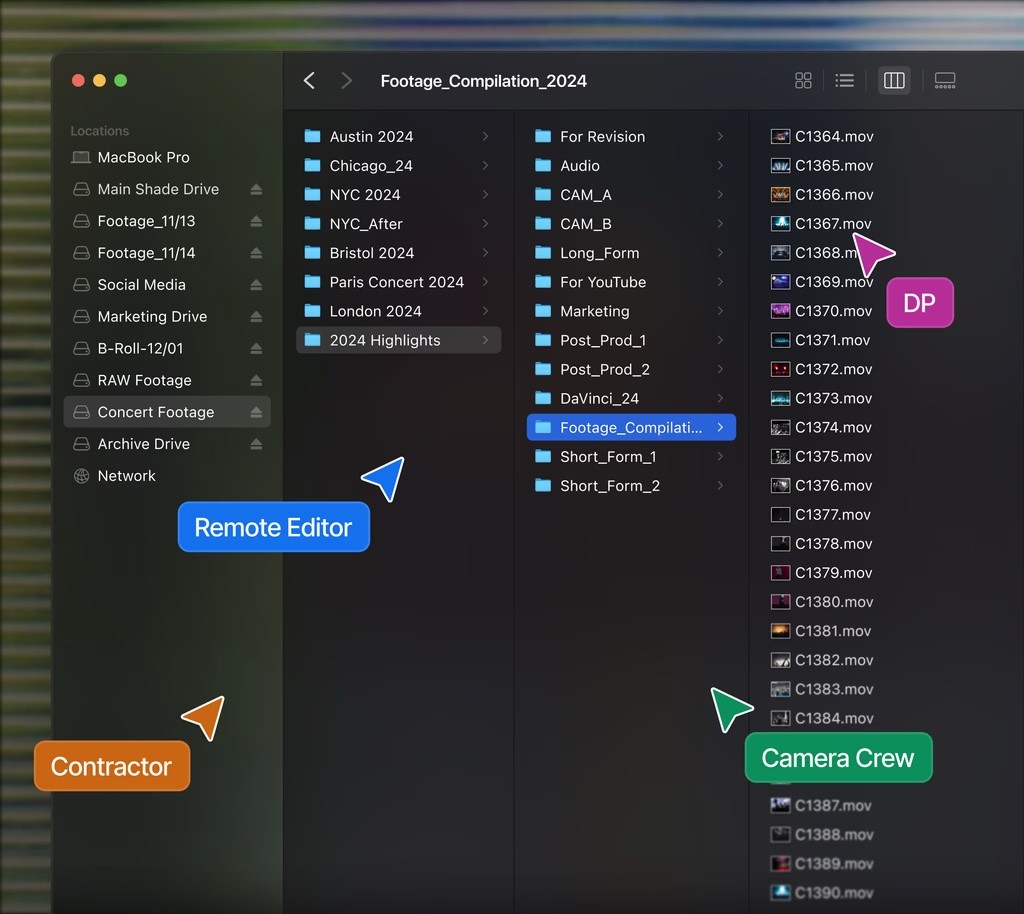The image size is (1024, 914).
Task: Expand Austin 2024 folder chevron
Action: click(x=485, y=136)
